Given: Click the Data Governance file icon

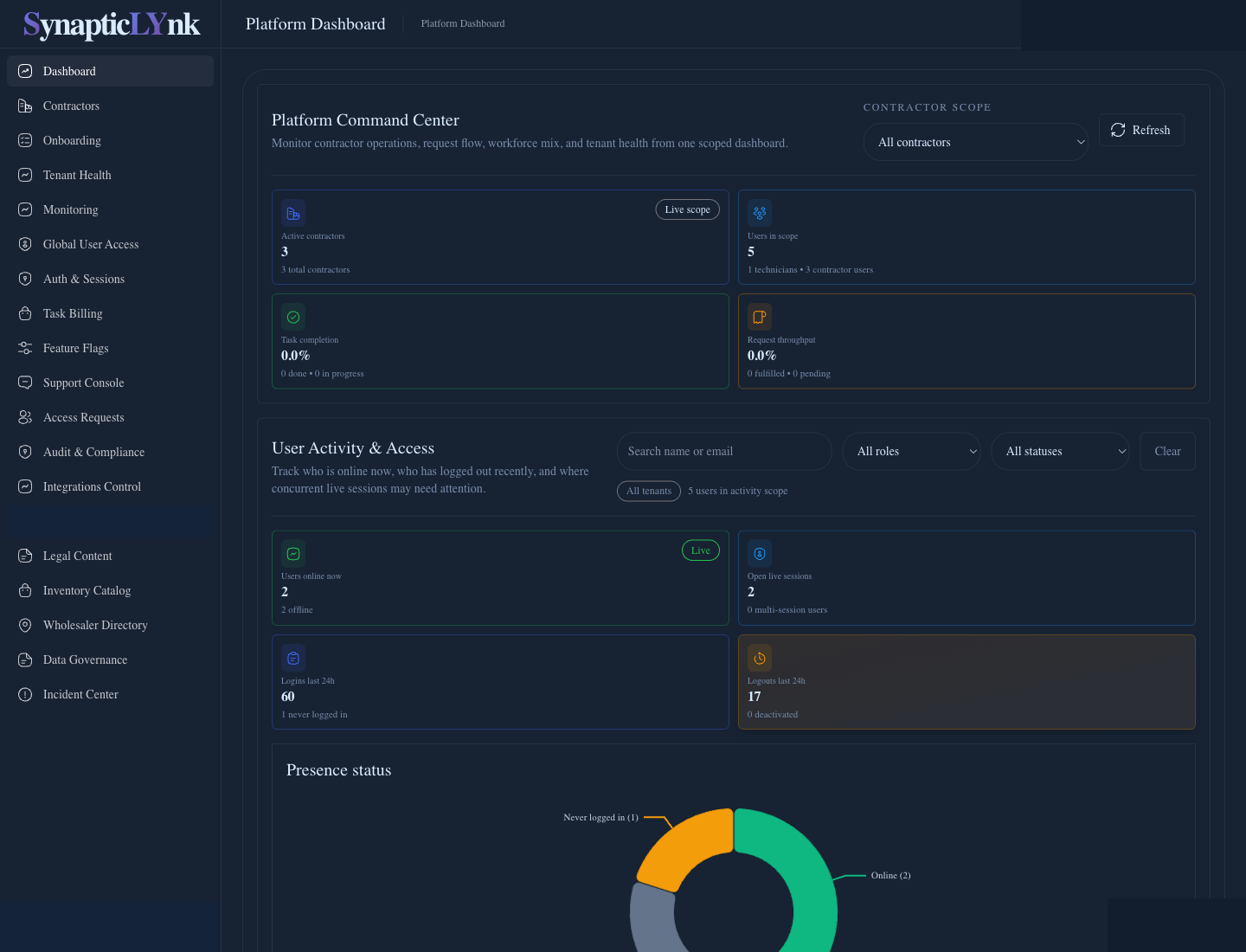Looking at the screenshot, I should [x=25, y=659].
